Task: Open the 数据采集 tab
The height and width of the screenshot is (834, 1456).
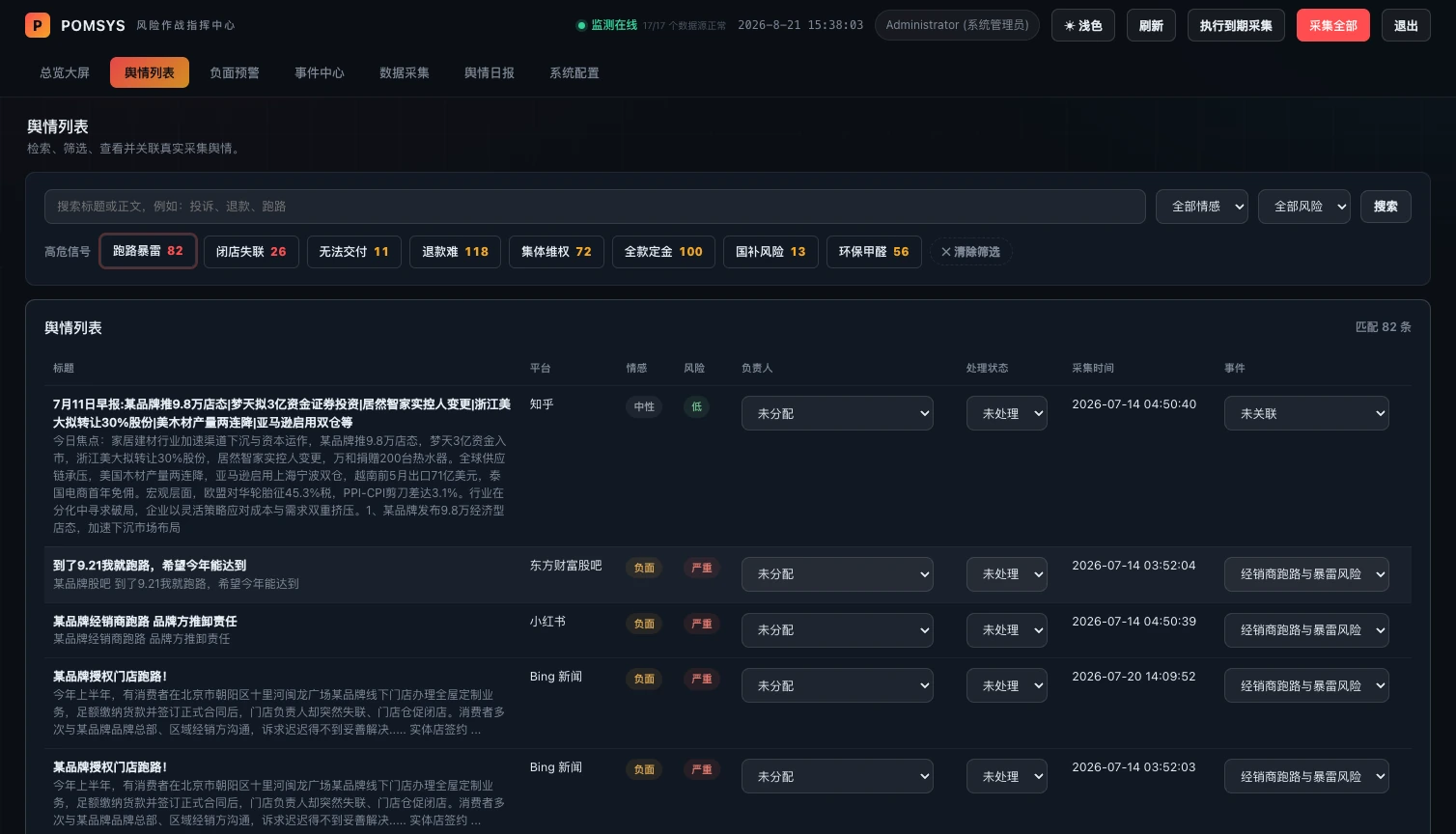Action: (x=405, y=72)
